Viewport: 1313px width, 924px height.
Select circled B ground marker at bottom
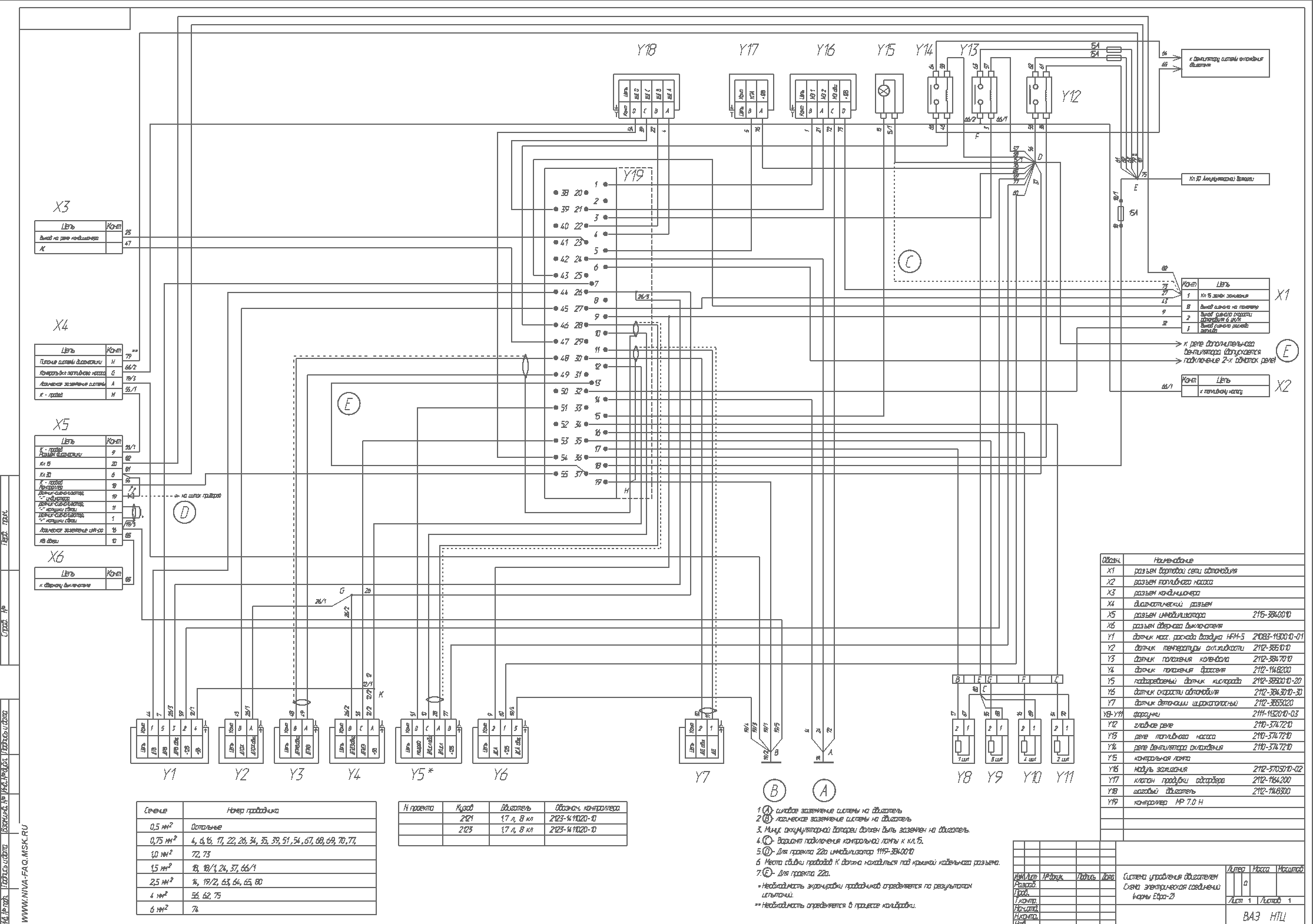[775, 790]
